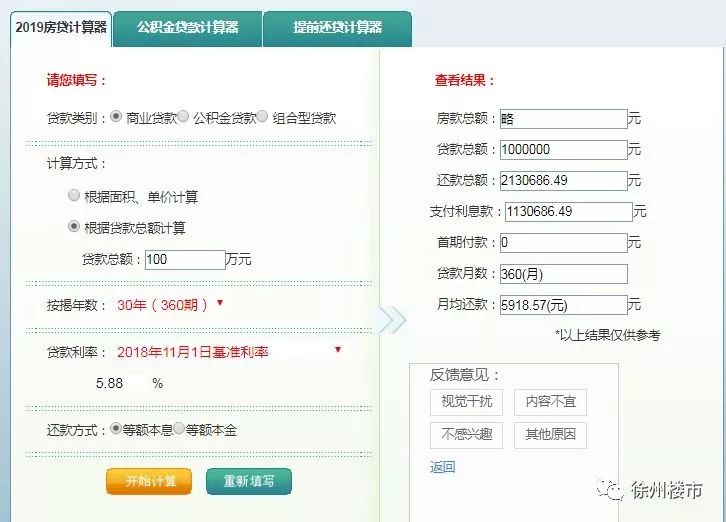
Task: Click the 房款总额 result field
Action: (x=563, y=119)
